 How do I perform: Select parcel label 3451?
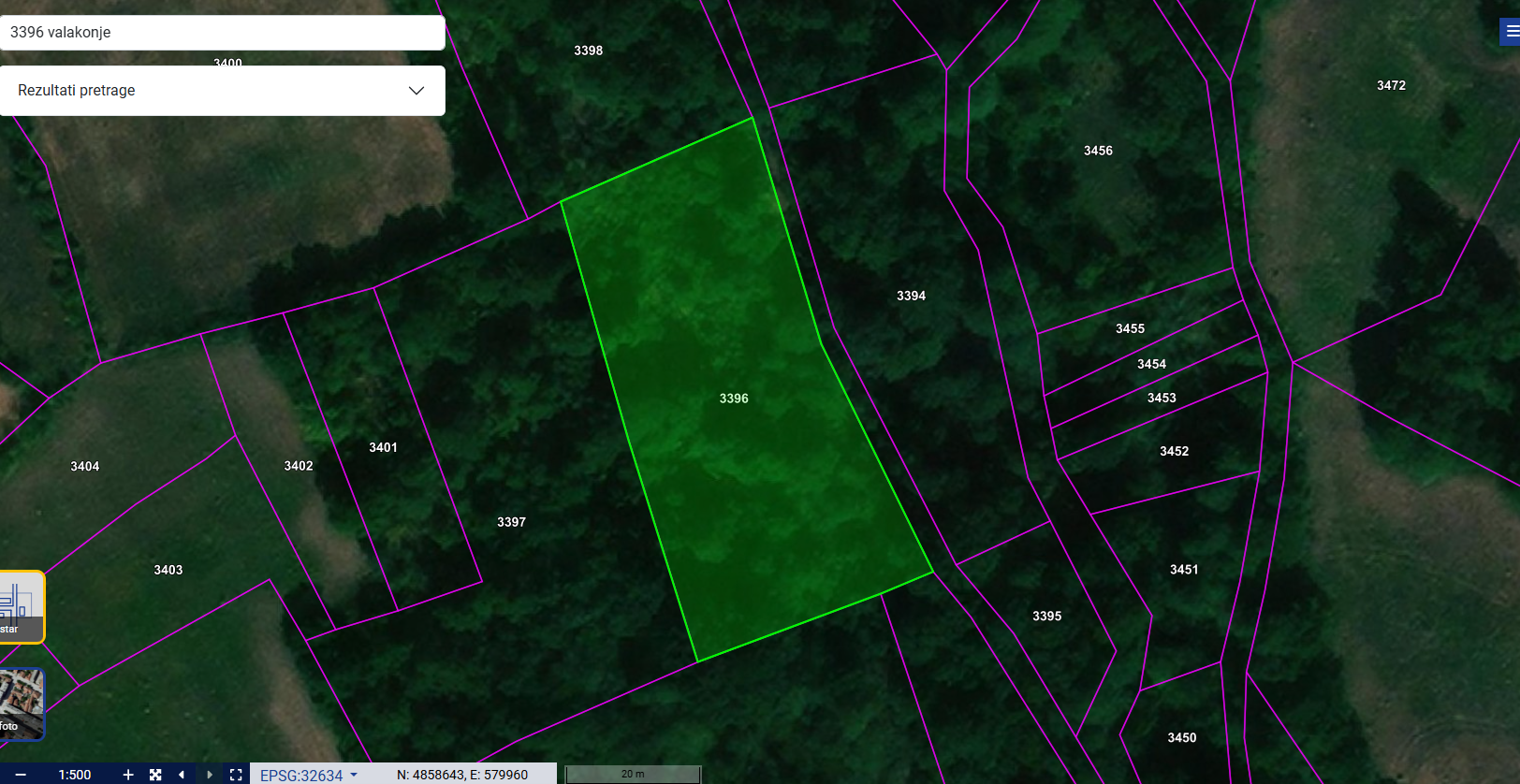pos(1184,569)
